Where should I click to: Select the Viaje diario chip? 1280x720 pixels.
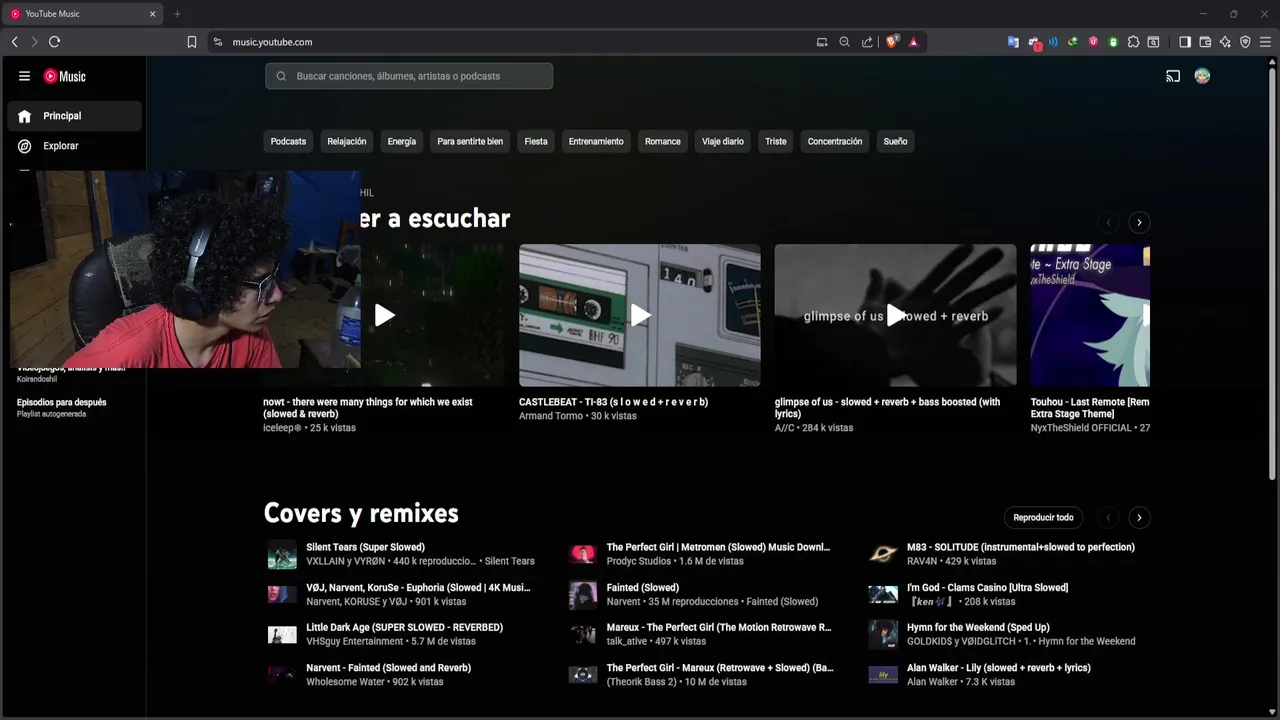(723, 141)
